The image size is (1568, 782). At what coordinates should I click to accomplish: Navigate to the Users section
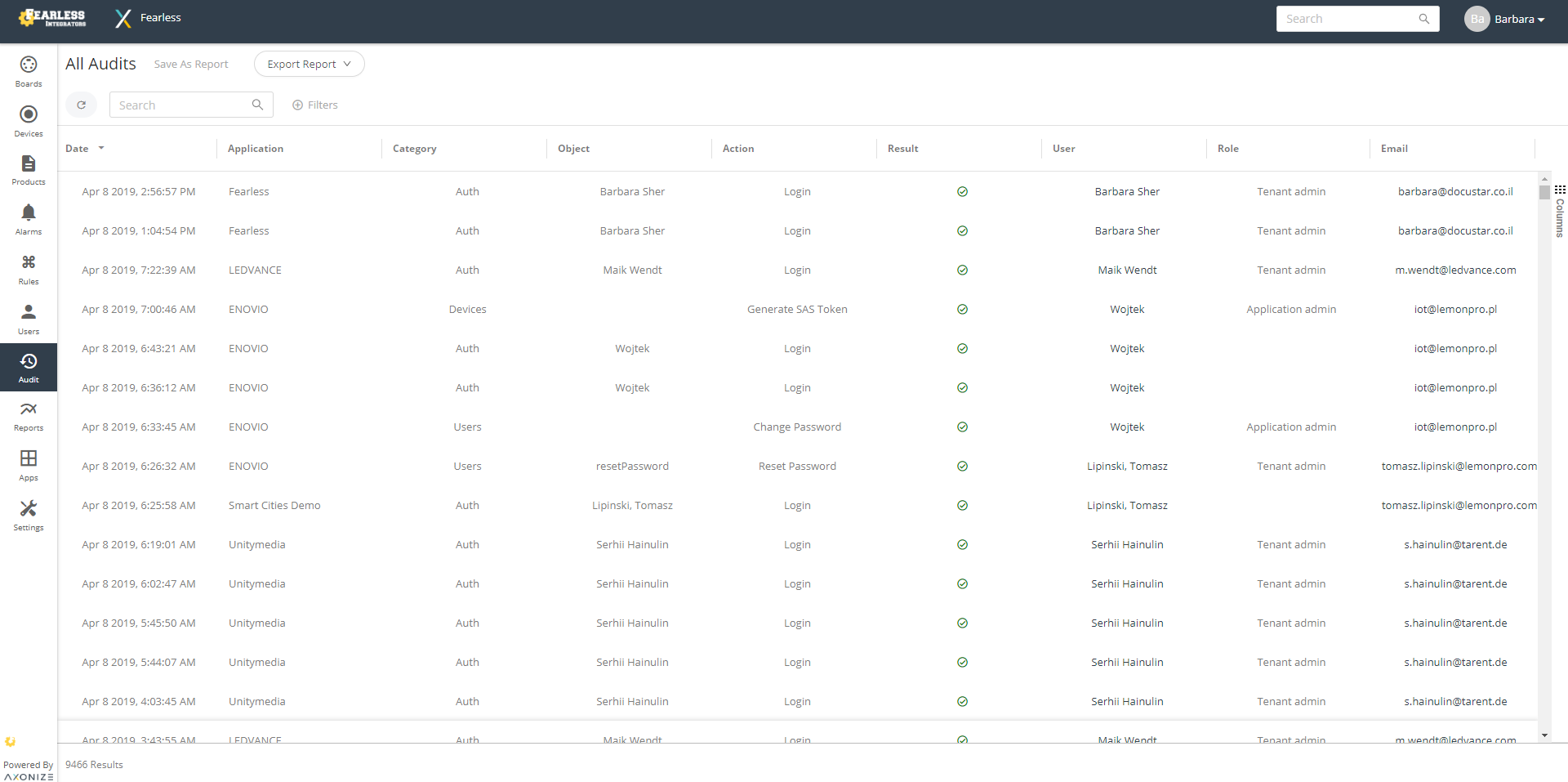(x=29, y=318)
